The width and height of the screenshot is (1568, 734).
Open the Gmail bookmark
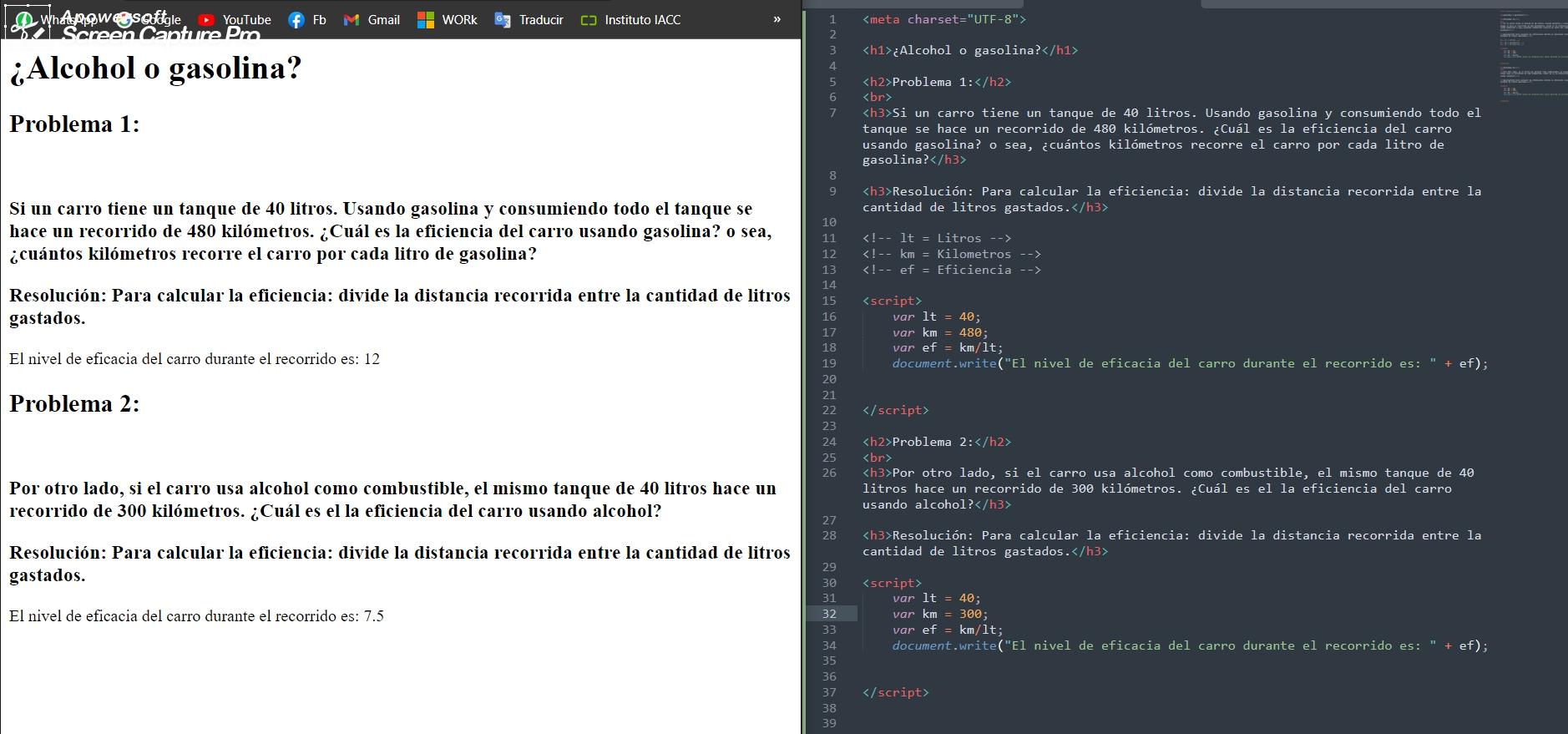pyautogui.click(x=372, y=19)
